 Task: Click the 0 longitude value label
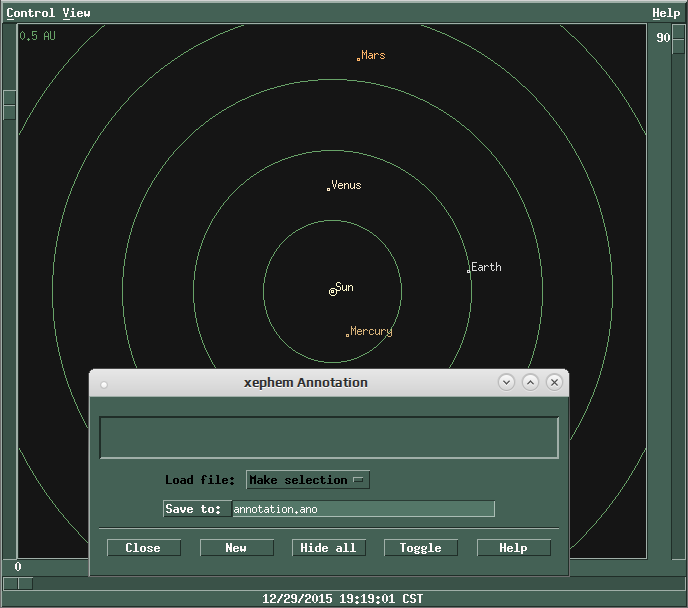click(x=18, y=567)
